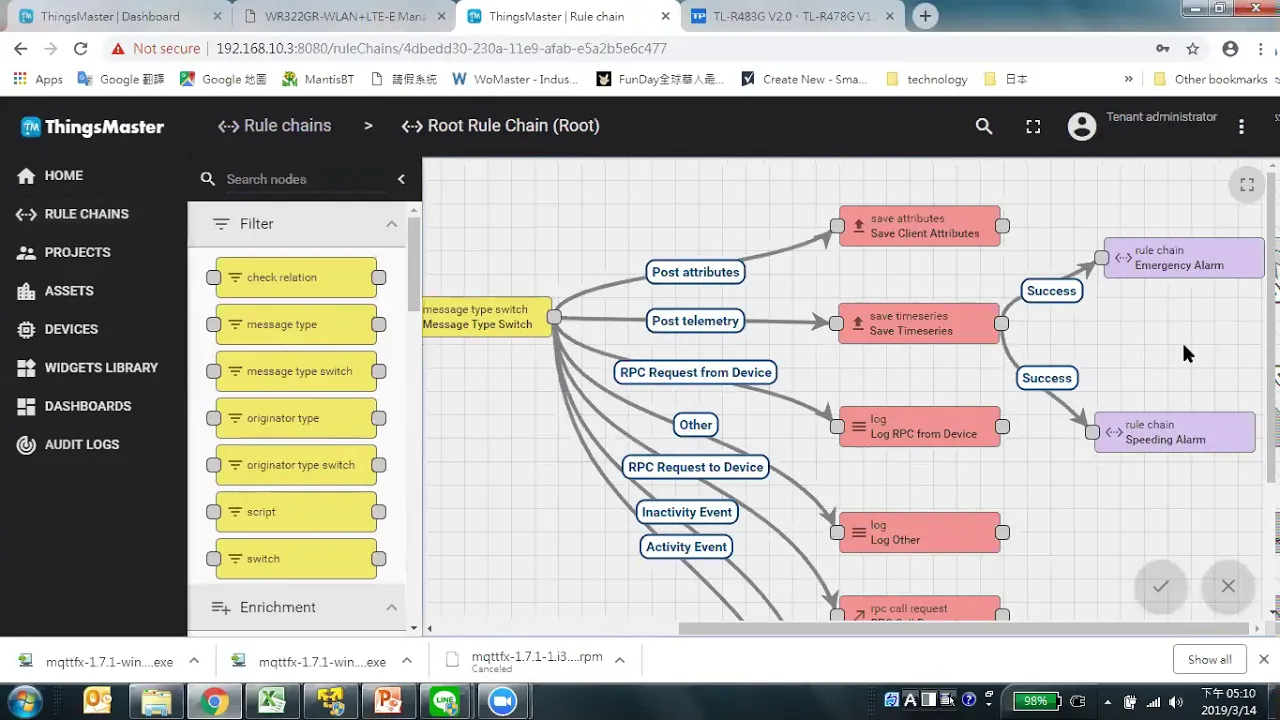Collapse the node library with arrow

pos(401,179)
